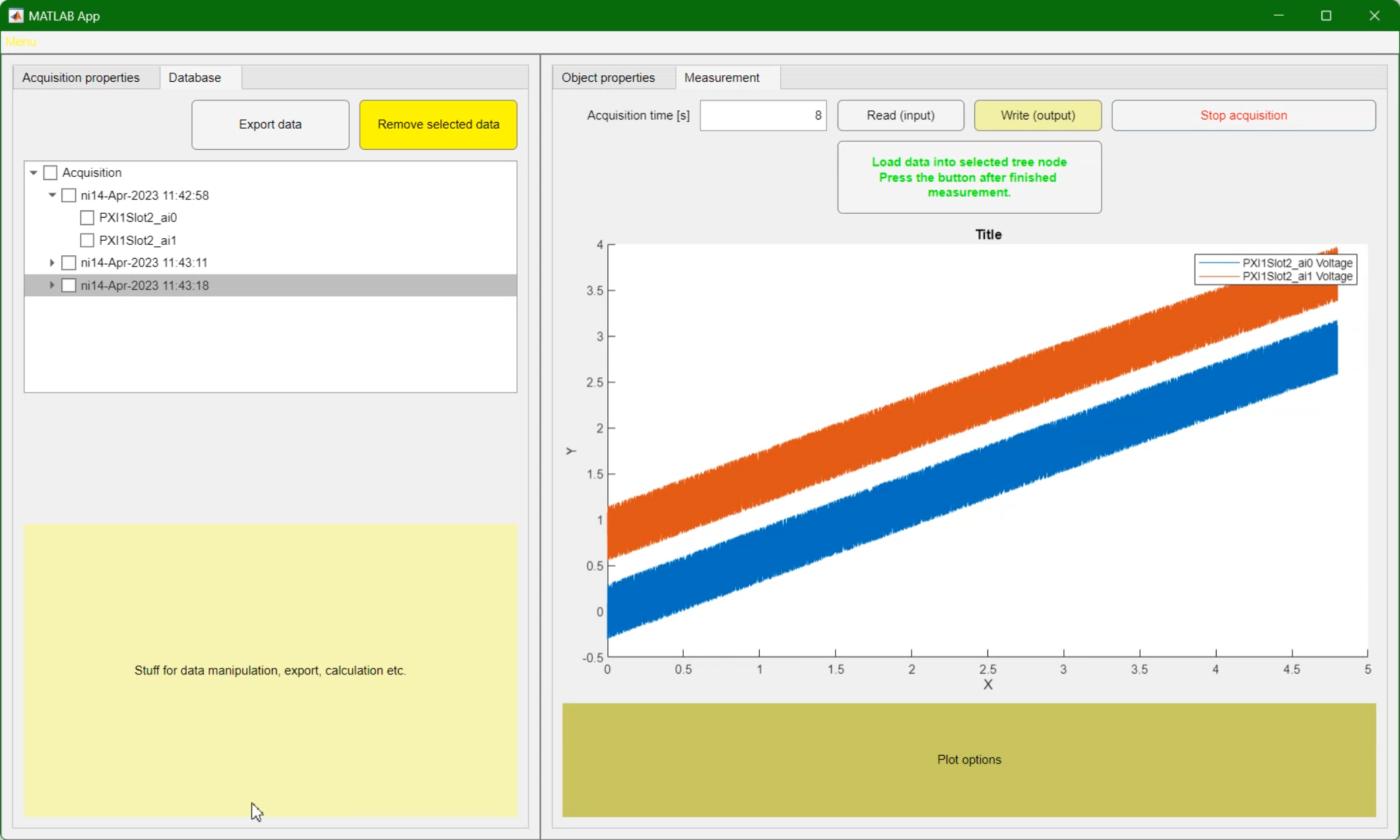Switch to the Object properties tab
The image size is (1400, 840).
click(607, 77)
